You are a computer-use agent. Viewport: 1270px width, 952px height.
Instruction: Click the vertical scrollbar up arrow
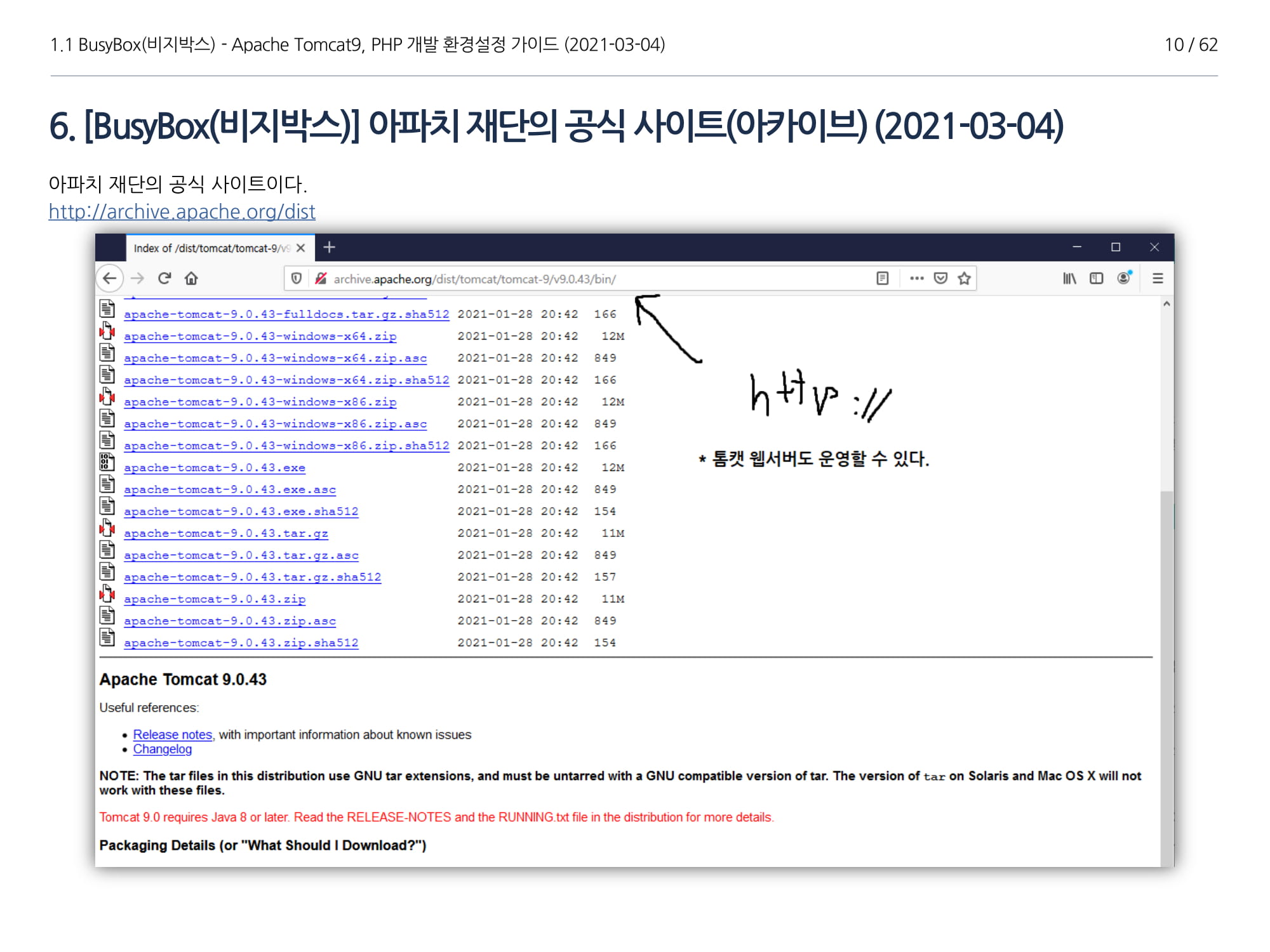click(x=1166, y=304)
